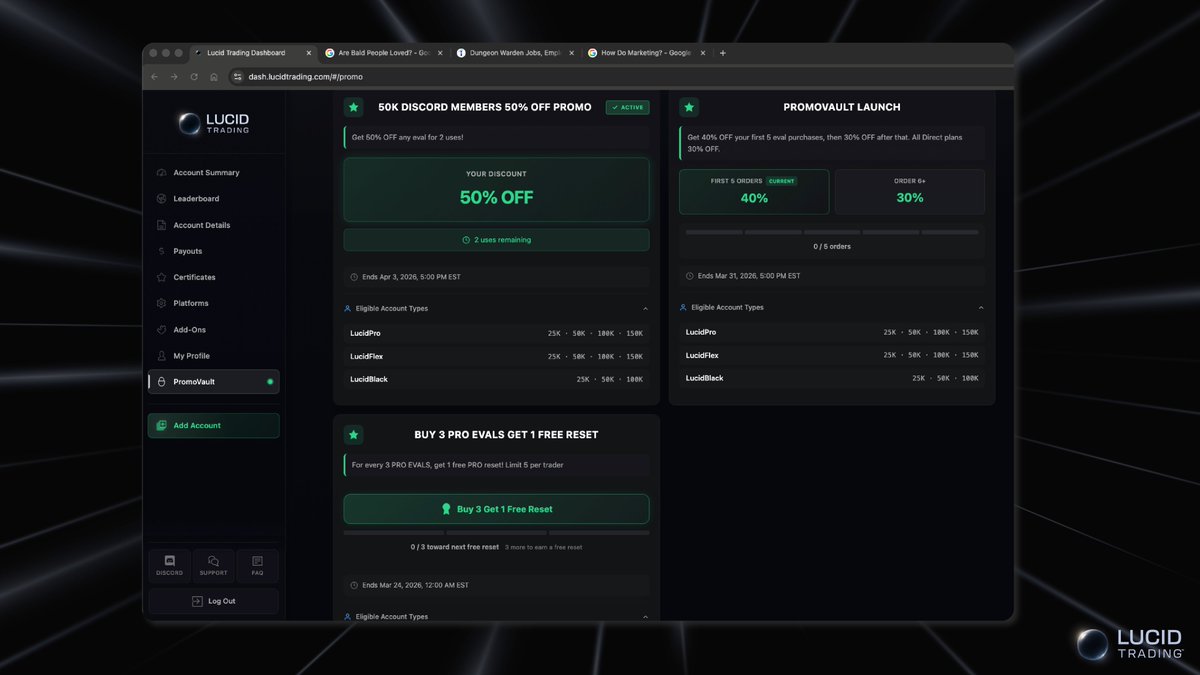Click the Lucid Trading logo in sidebar
The width and height of the screenshot is (1200, 675).
(213, 123)
